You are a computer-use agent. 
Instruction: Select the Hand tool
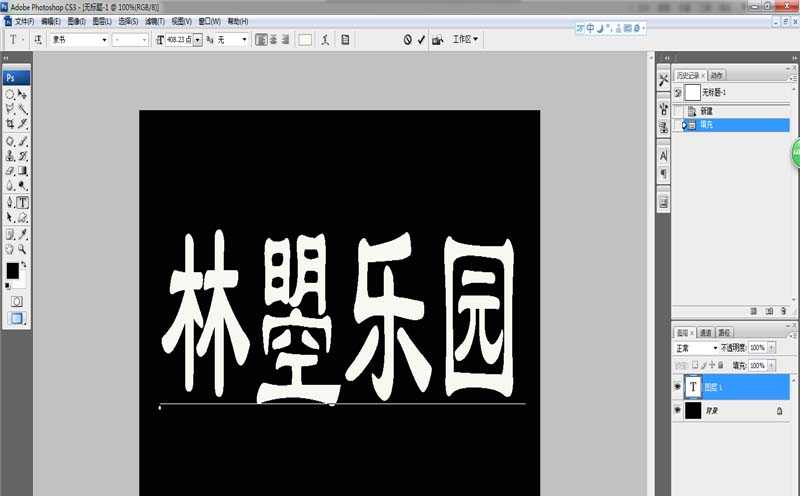10,249
